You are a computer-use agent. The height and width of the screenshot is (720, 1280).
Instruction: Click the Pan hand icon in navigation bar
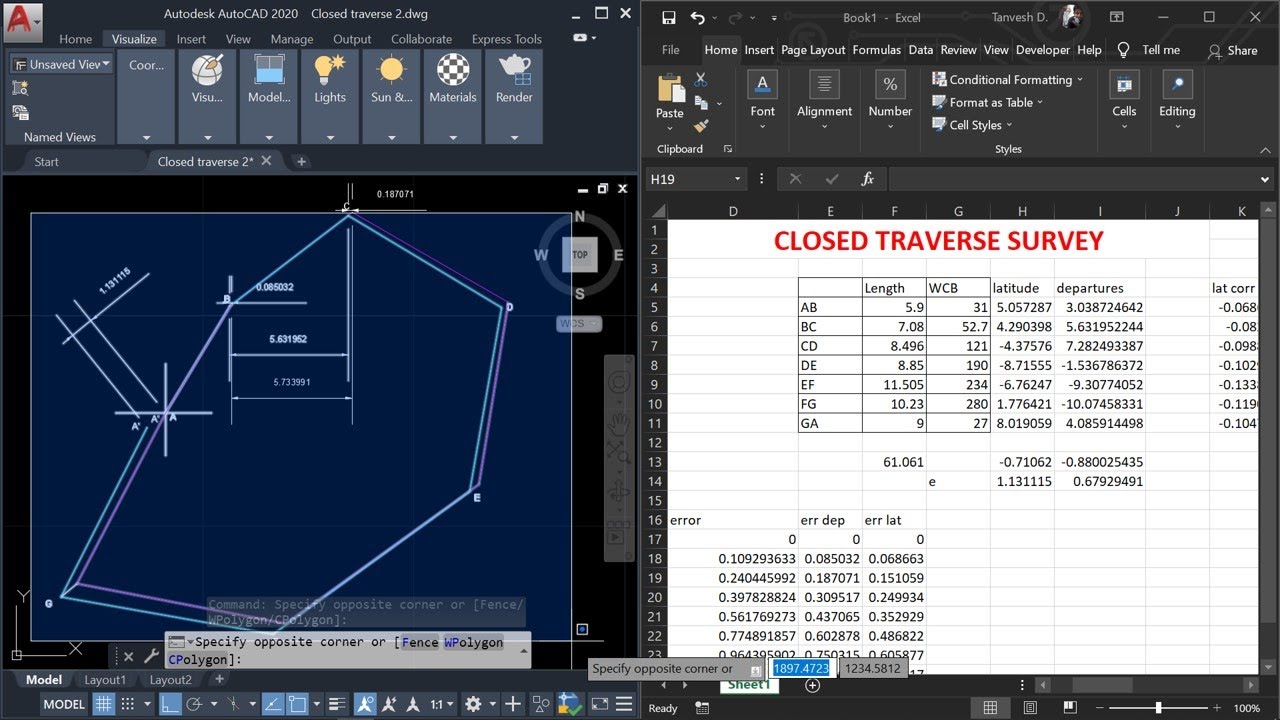coord(620,423)
